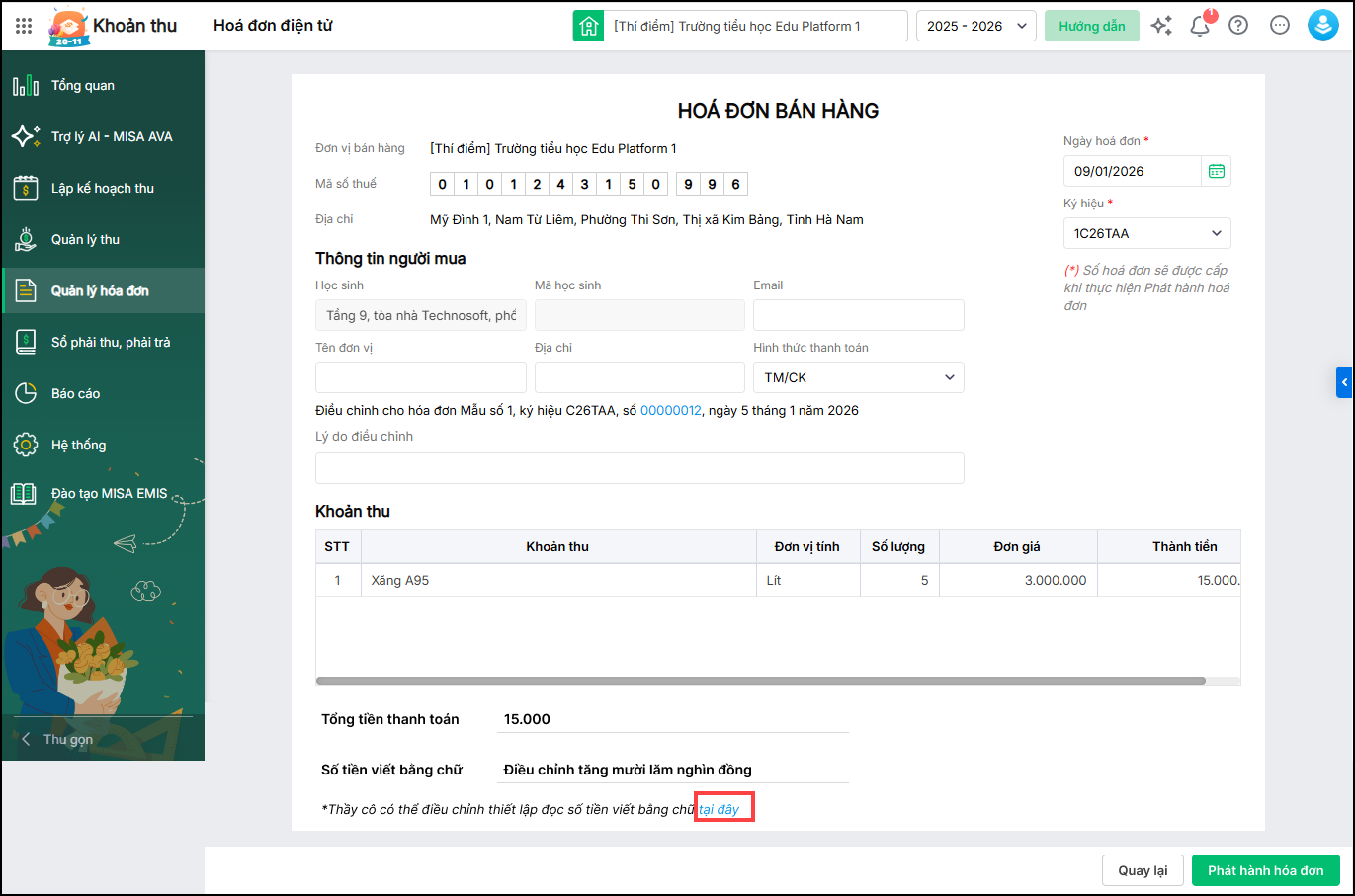The width and height of the screenshot is (1355, 896).
Task: Expand the blue right-side panel tab
Action: (1344, 382)
